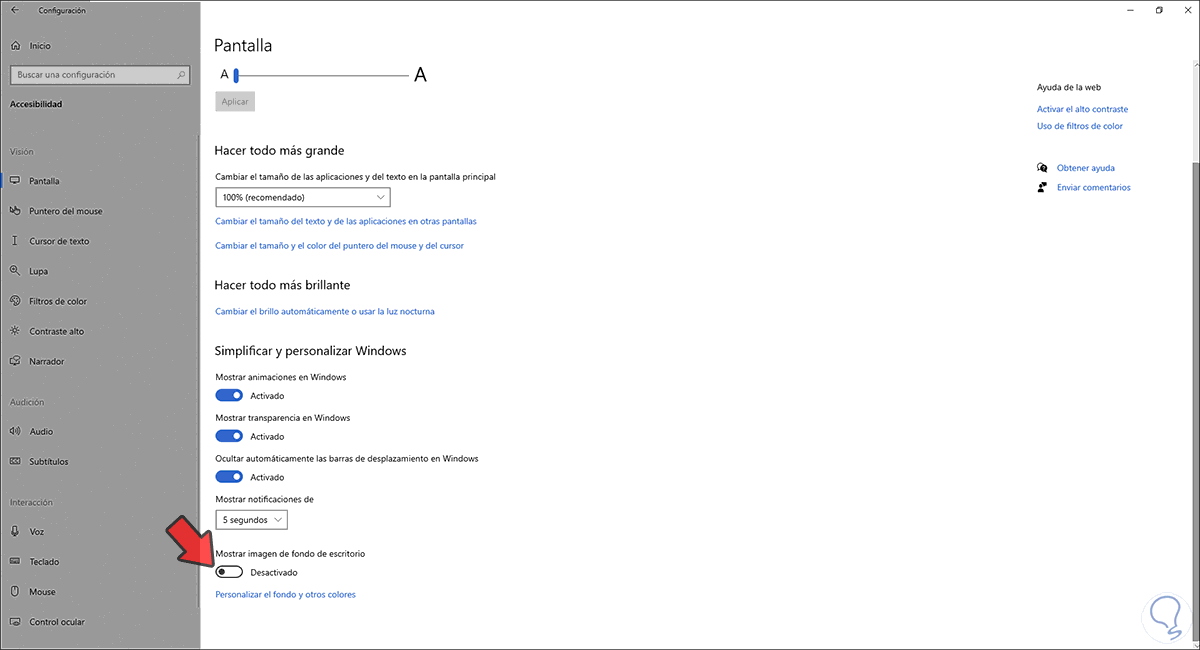Go to Subtítulos in the sidebar

pos(49,461)
